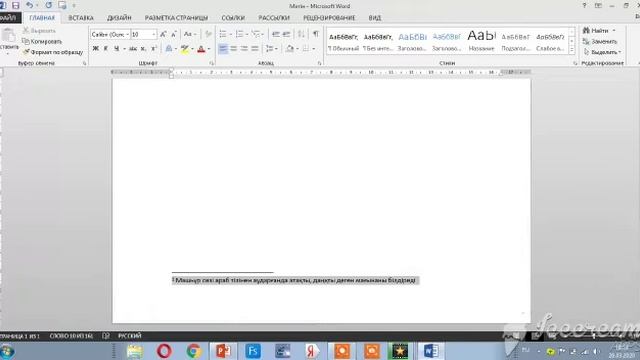Click Вырезать button

[x=39, y=31]
